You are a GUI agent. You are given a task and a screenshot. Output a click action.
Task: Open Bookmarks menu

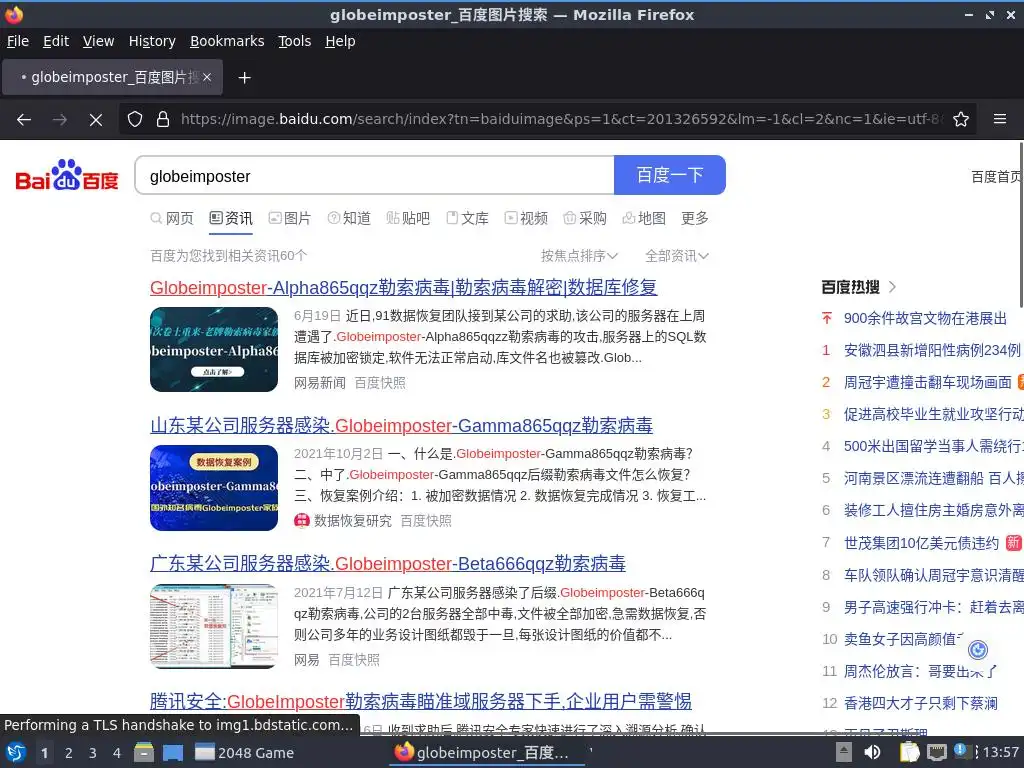coord(227,41)
